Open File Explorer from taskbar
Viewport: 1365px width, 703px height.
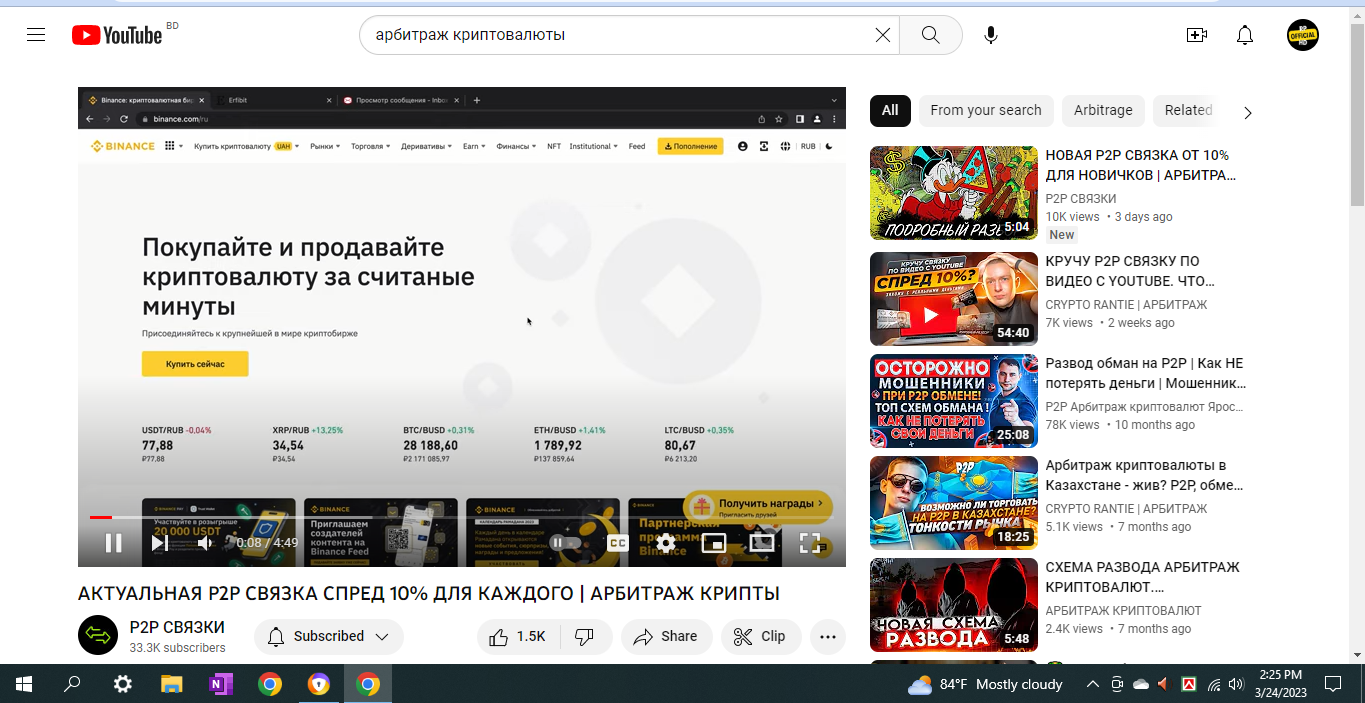coord(172,684)
